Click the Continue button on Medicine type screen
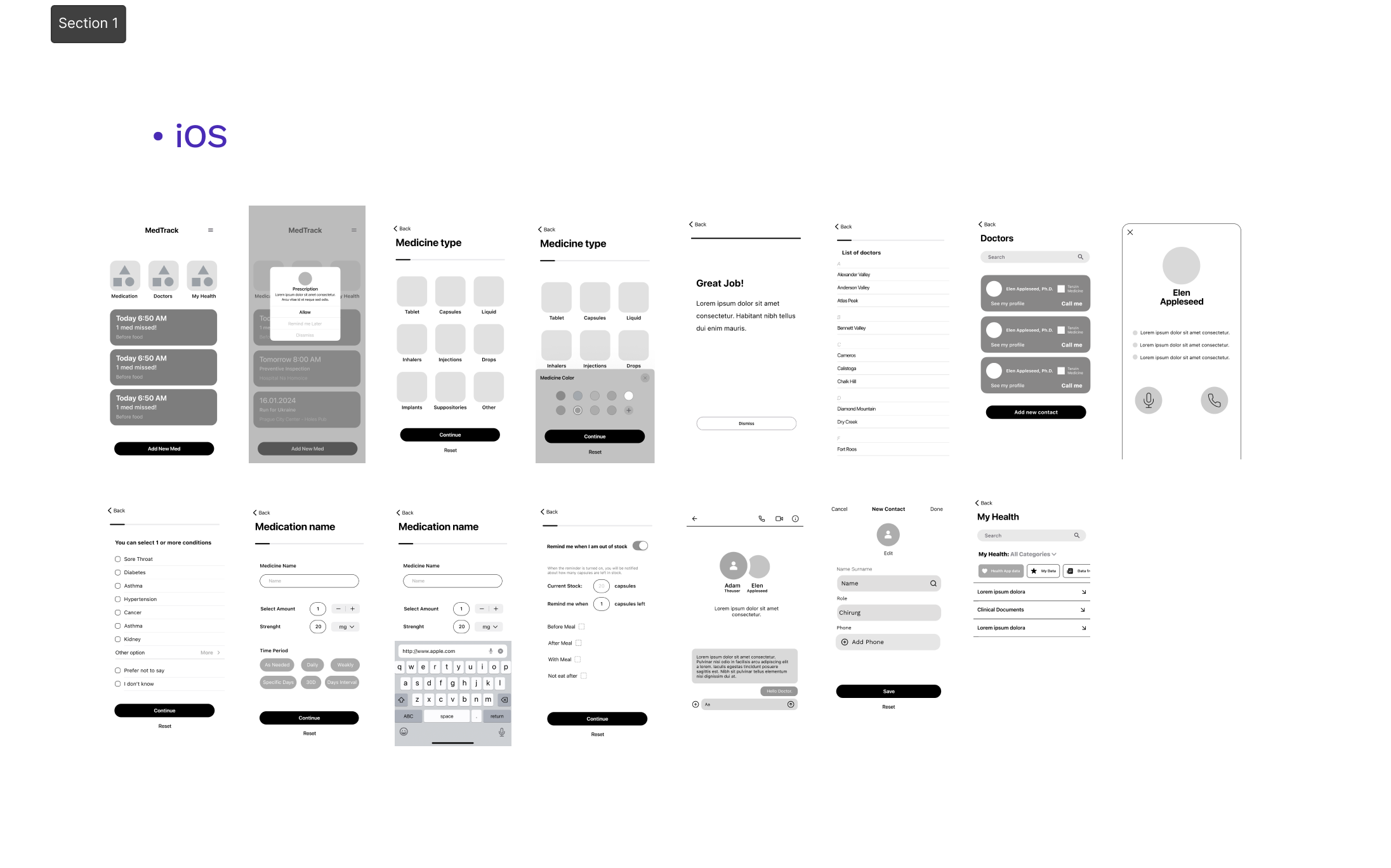This screenshot has height=868, width=1391. (x=451, y=434)
